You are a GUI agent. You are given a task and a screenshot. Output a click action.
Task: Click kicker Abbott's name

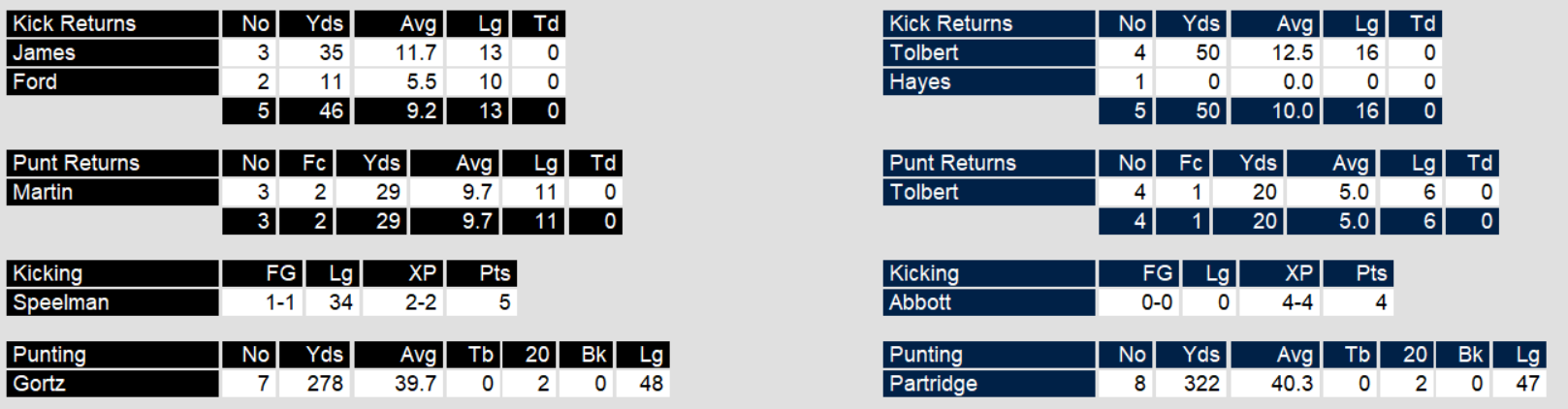[x=919, y=302]
